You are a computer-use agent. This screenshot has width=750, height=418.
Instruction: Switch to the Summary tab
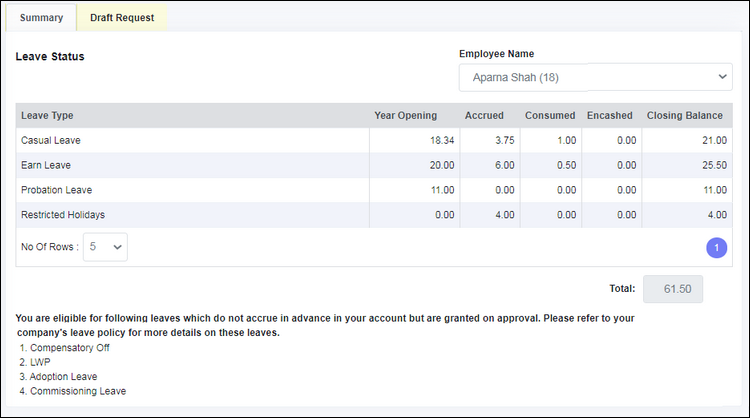pyautogui.click(x=41, y=18)
